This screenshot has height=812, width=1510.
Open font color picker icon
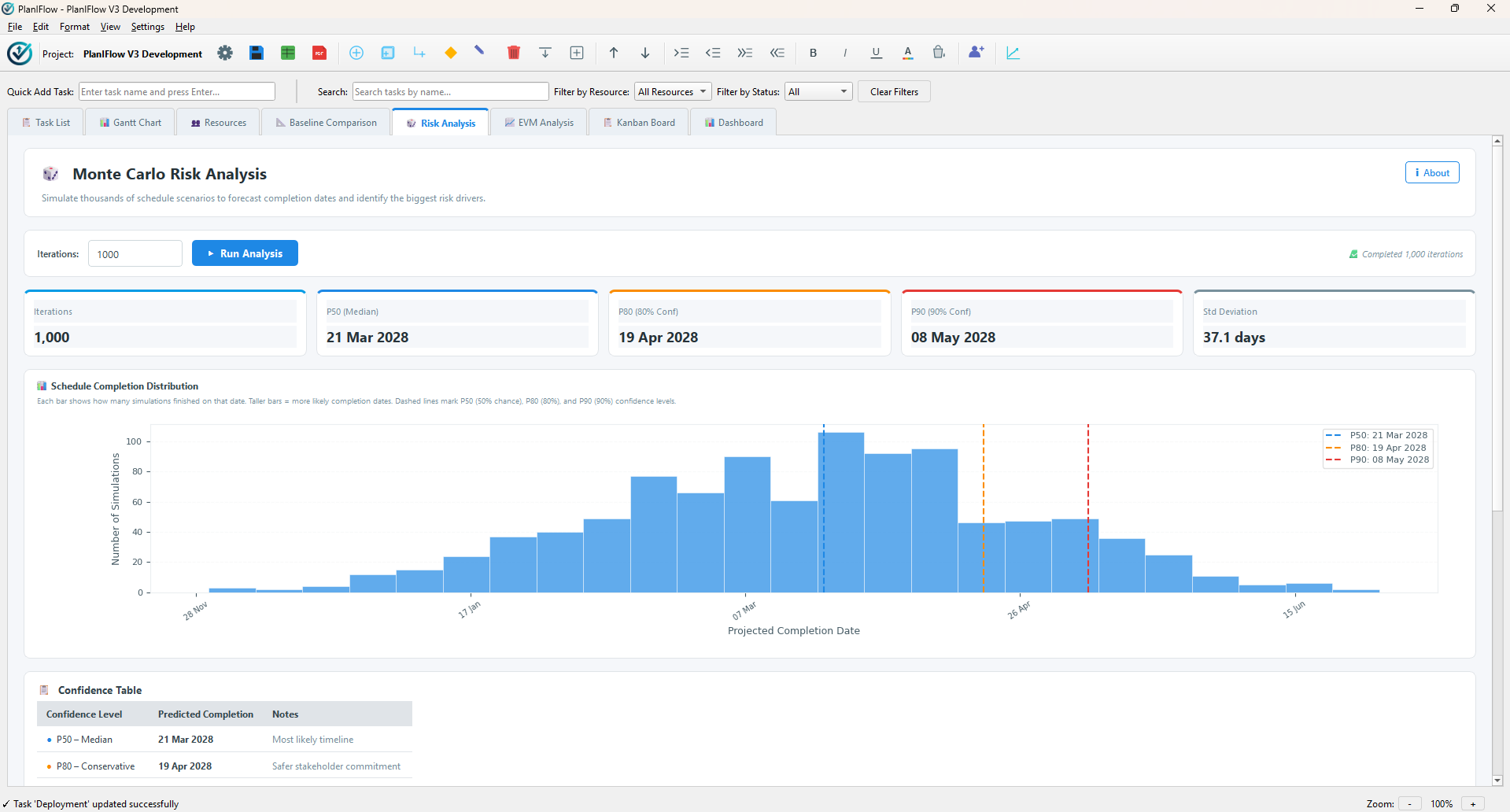click(x=908, y=53)
